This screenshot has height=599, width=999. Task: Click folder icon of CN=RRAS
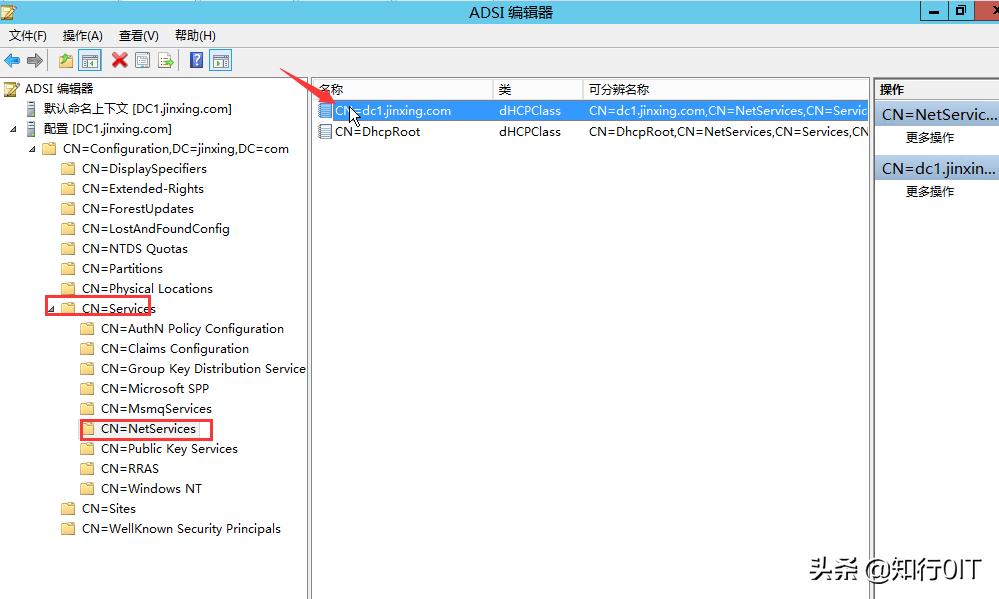pyautogui.click(x=87, y=468)
